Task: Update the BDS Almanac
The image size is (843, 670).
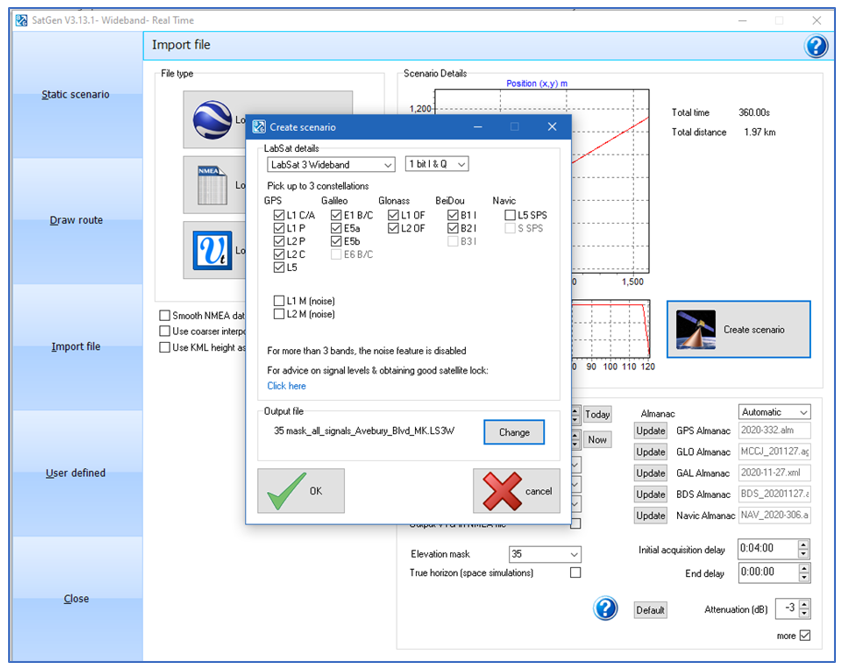Action: (x=651, y=494)
